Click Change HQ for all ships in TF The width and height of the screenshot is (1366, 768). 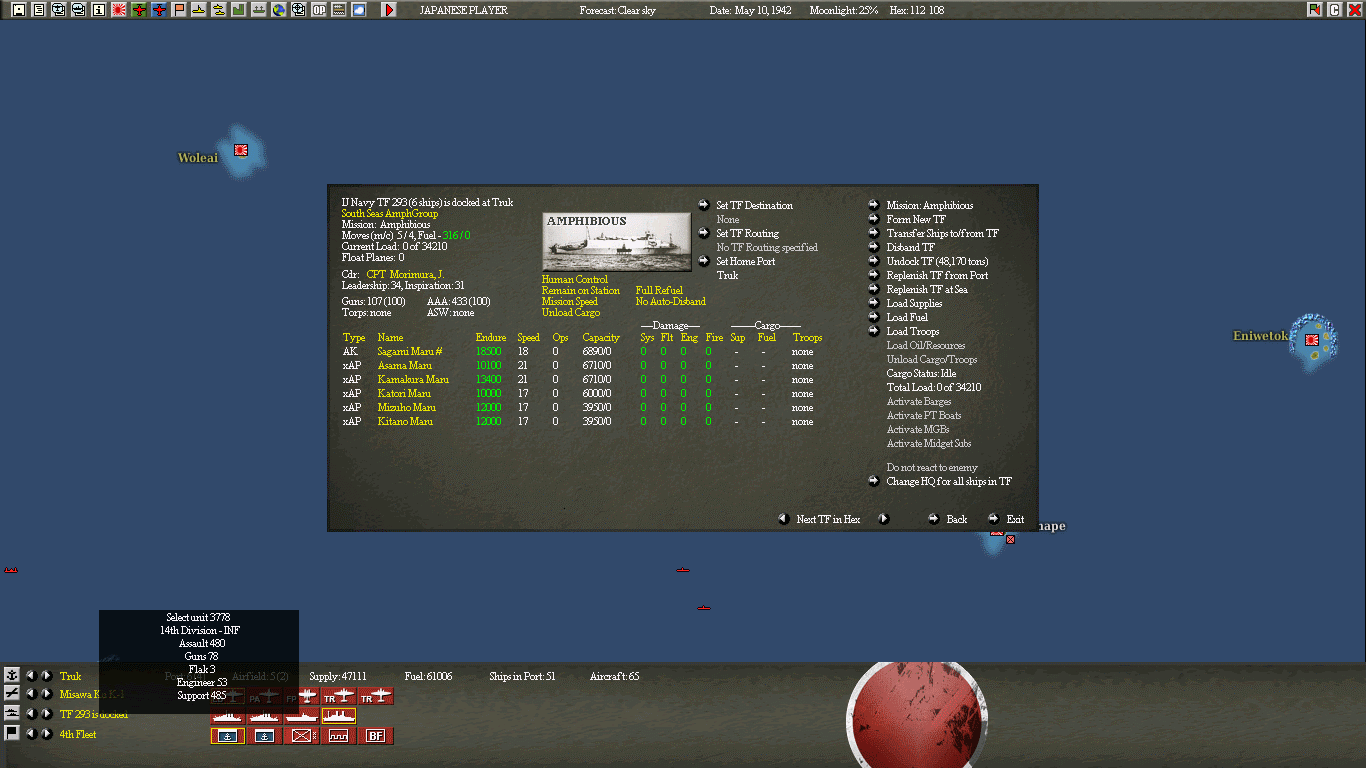point(949,482)
